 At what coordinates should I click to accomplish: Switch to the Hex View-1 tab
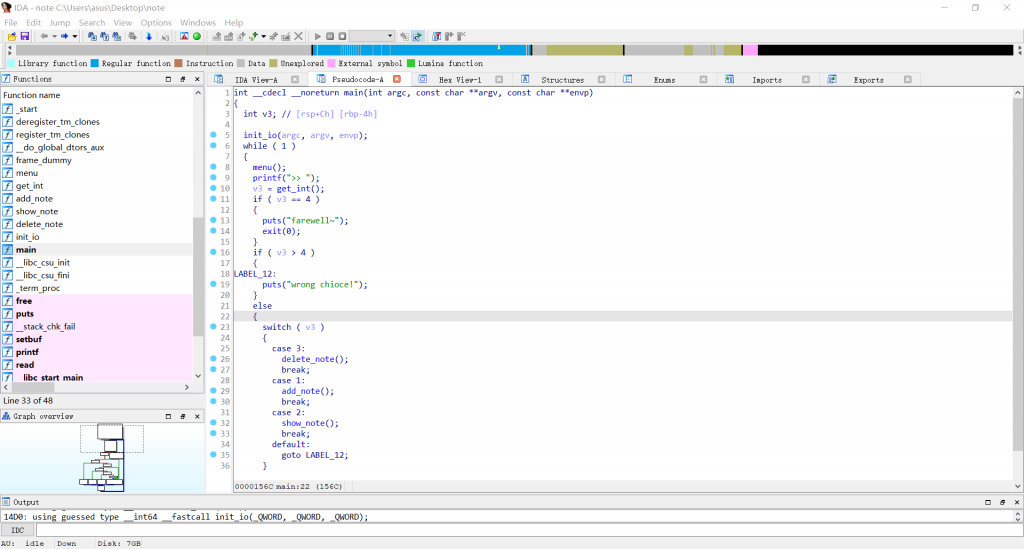(x=460, y=80)
